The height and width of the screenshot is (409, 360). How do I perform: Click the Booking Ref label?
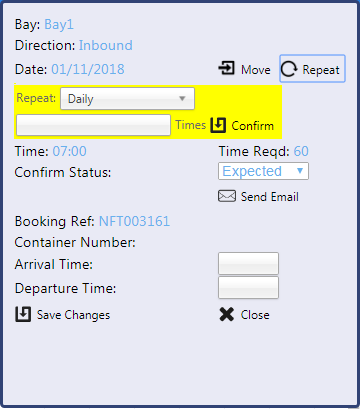(x=55, y=222)
